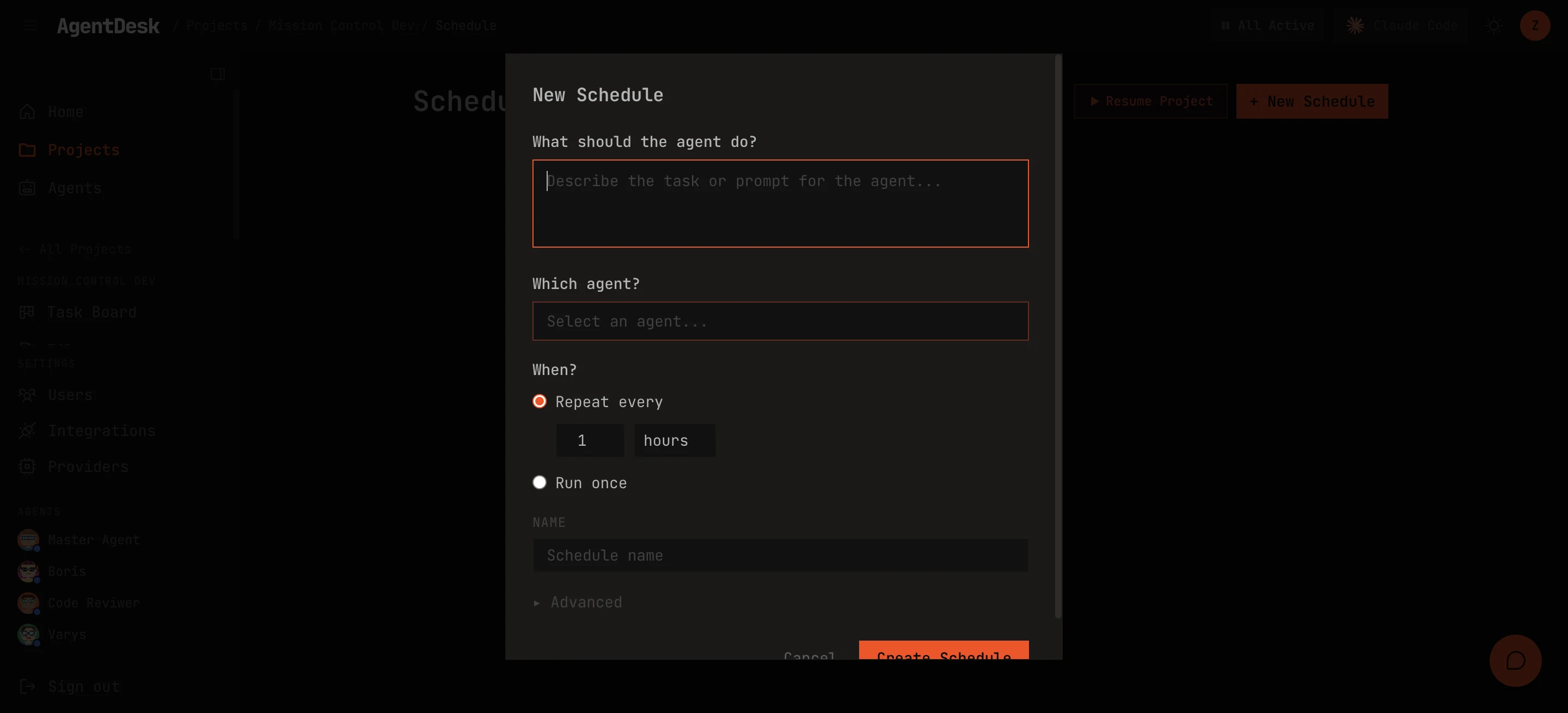Click the Users icon in settings
This screenshot has height=713, width=1568.
pyautogui.click(x=27, y=395)
